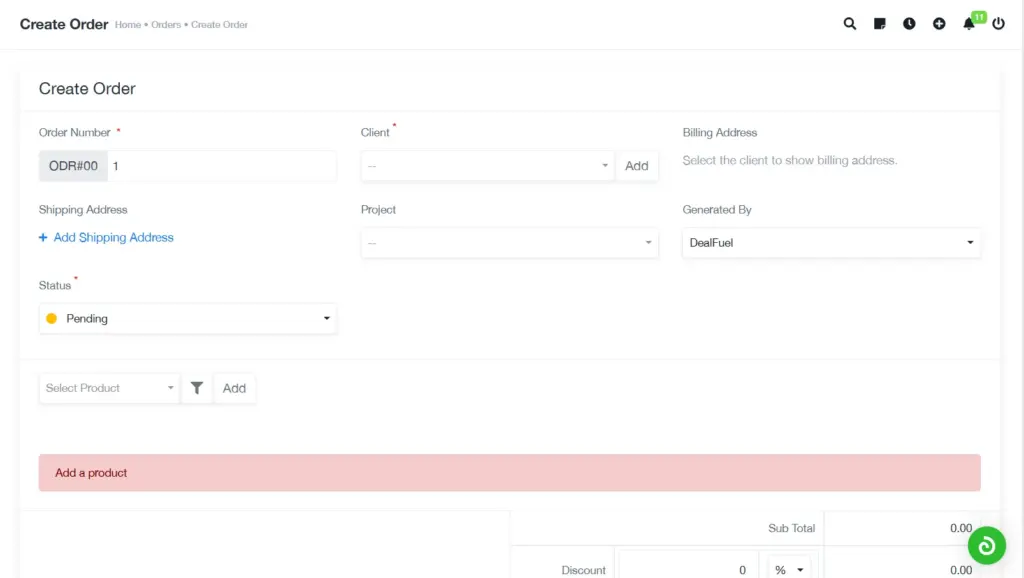Open the product filter funnel icon

coord(196,388)
